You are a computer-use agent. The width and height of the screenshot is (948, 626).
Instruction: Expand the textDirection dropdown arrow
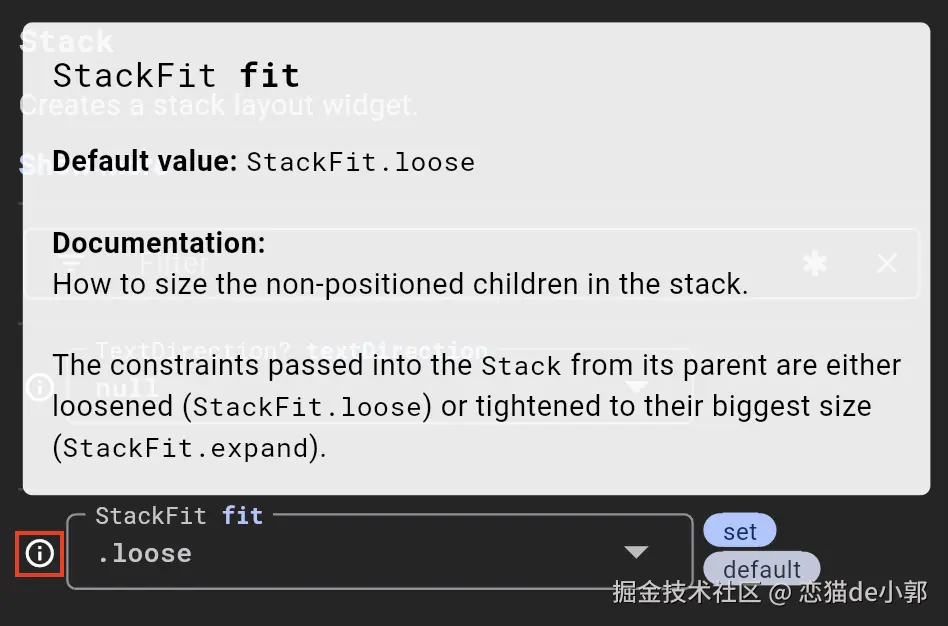[x=636, y=388]
